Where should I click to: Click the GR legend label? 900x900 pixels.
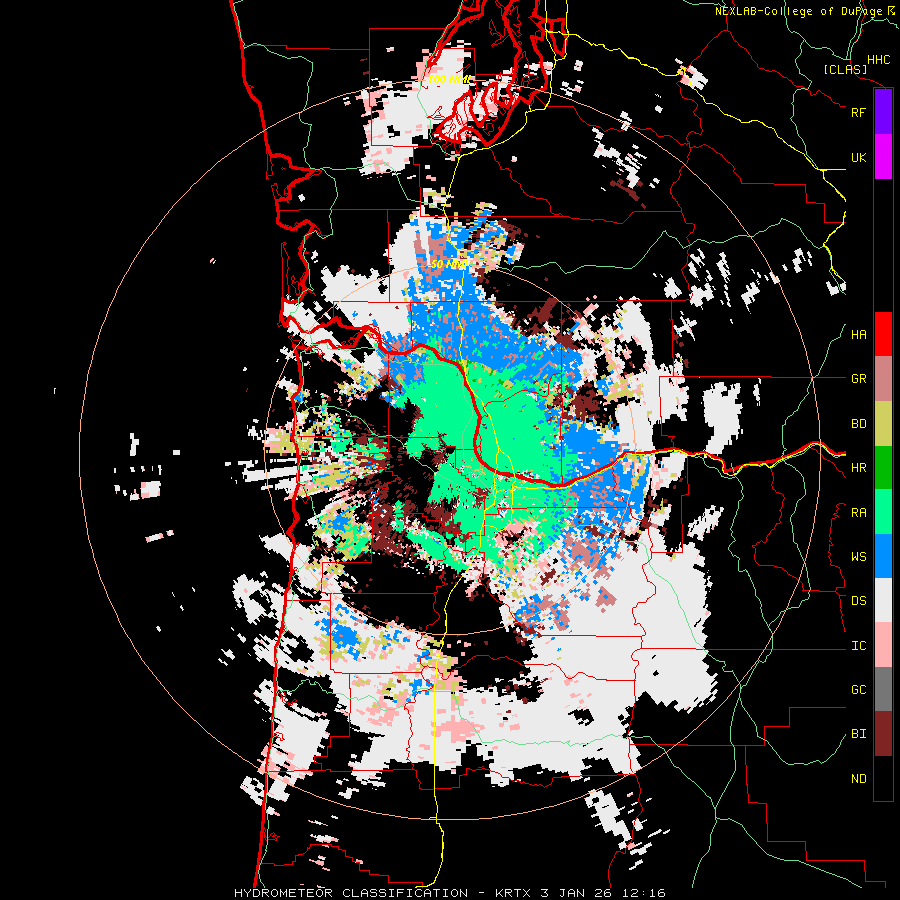[858, 379]
